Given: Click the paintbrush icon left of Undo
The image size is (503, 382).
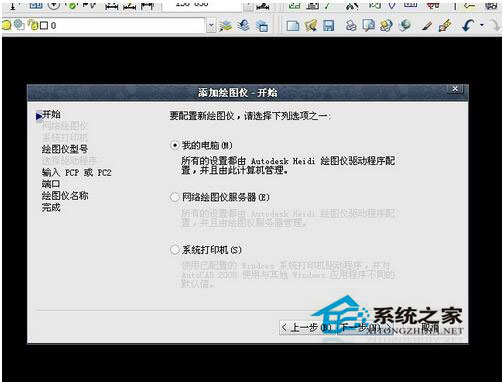Looking at the screenshot, I should coord(445,26).
